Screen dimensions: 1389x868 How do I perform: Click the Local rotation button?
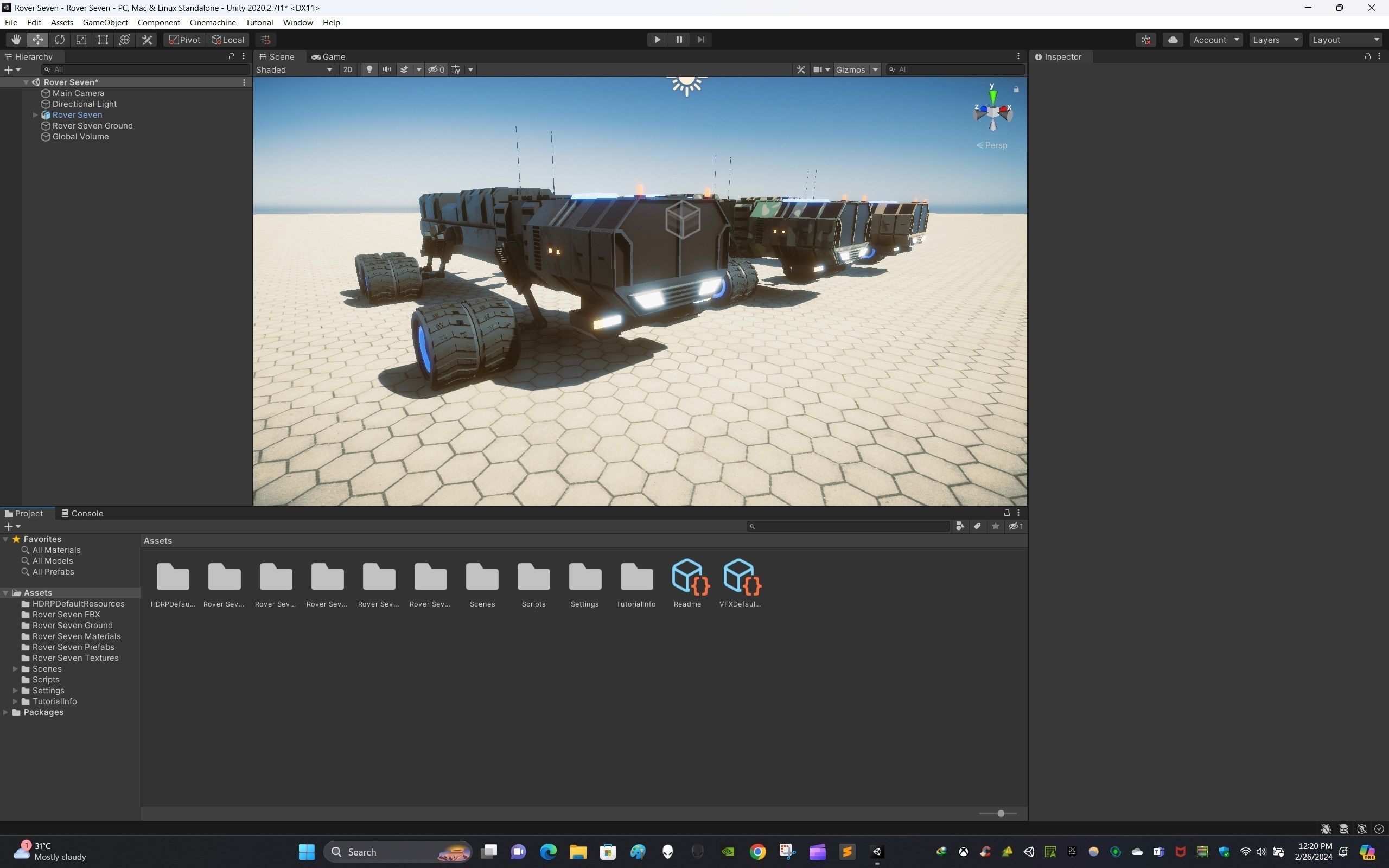tap(228, 40)
